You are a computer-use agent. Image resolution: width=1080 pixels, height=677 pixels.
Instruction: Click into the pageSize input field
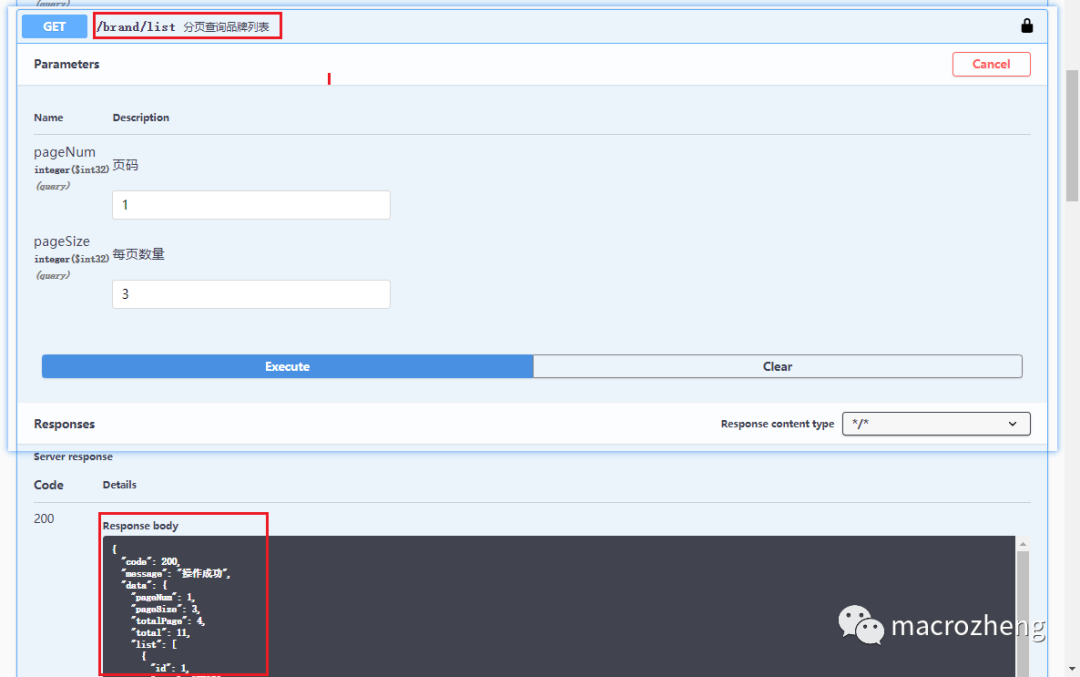(251, 294)
